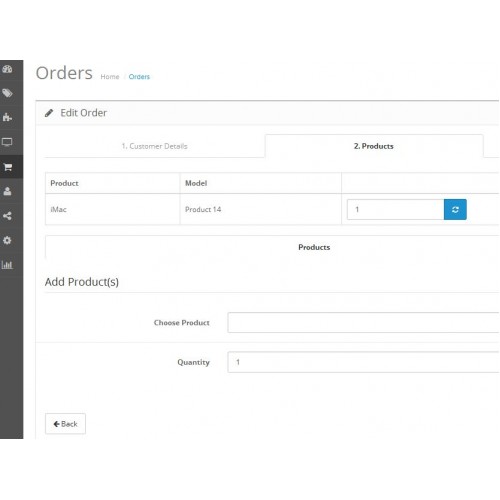The image size is (500, 500).
Task: Click the iMac row quantity field
Action: pyautogui.click(x=395, y=209)
